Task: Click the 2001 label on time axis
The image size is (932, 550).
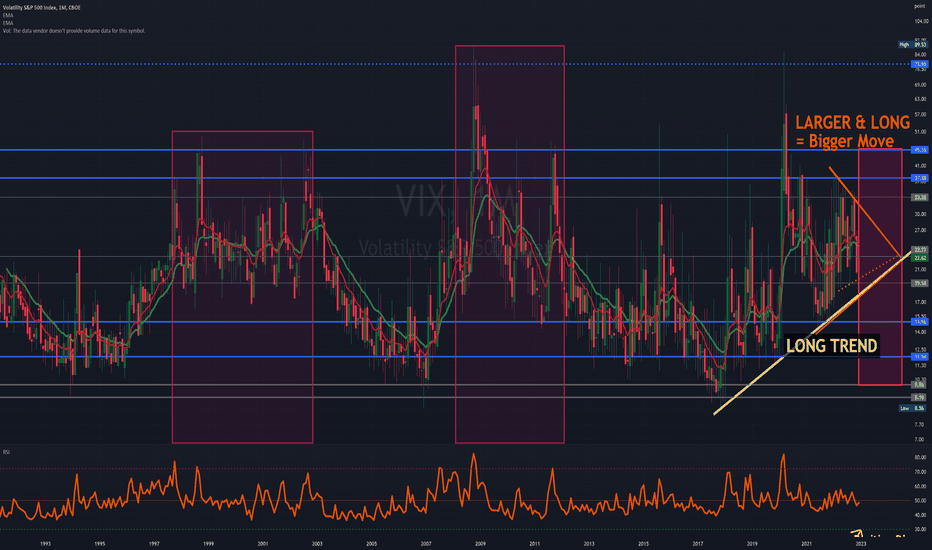Action: (x=263, y=543)
